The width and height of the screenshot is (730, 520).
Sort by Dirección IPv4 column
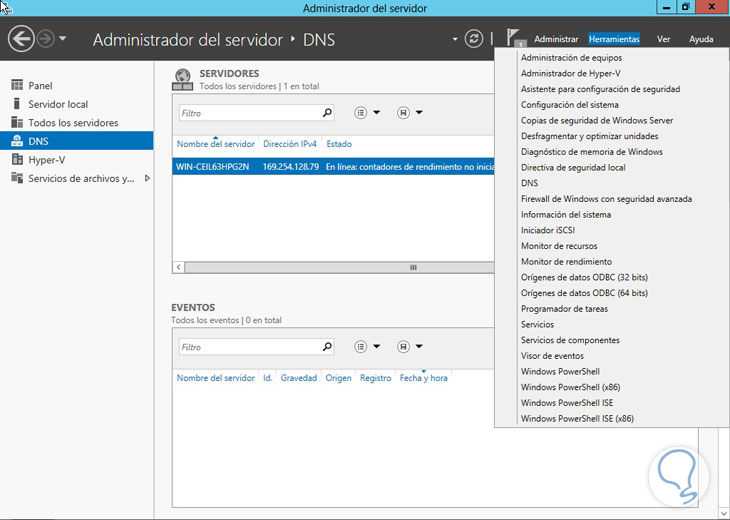(290, 144)
